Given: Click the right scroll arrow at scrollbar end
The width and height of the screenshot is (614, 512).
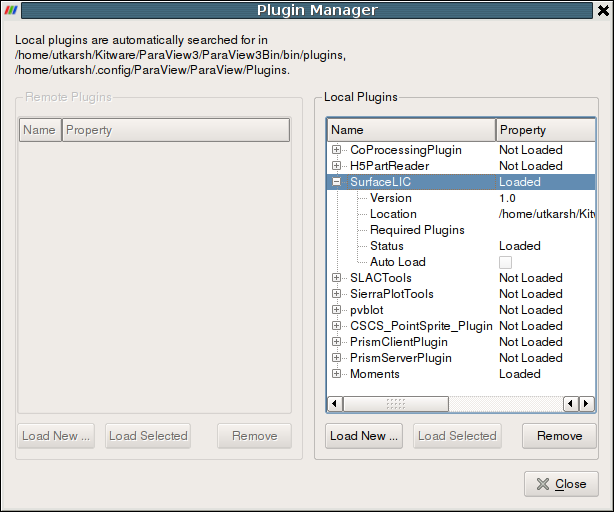Looking at the screenshot, I should (586, 404).
